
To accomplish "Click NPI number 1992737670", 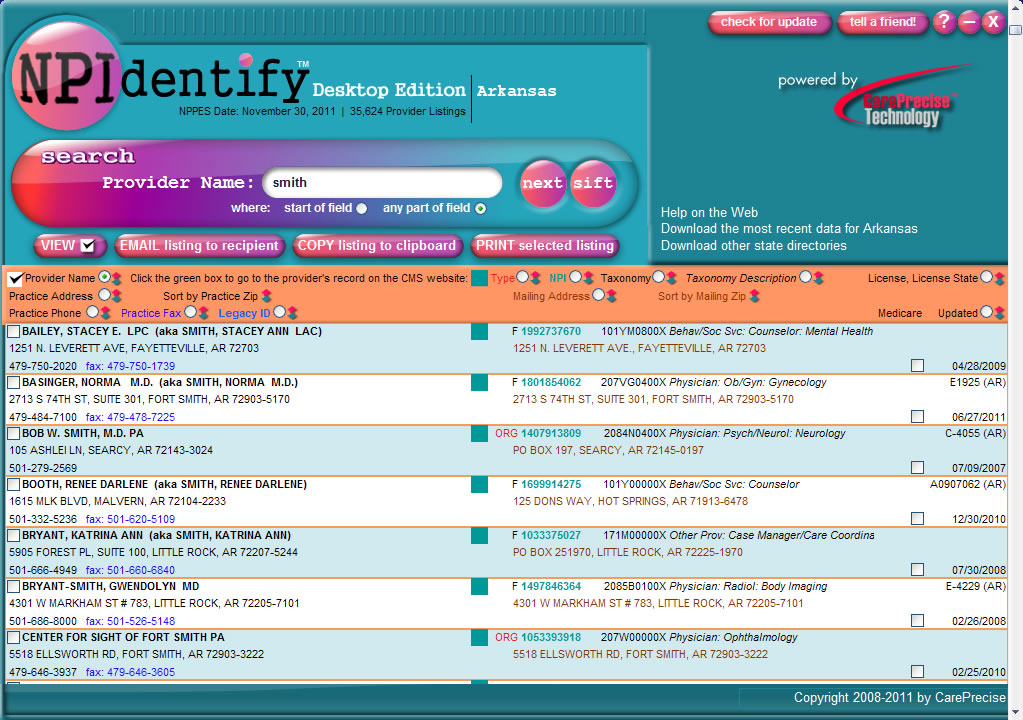I will coord(551,331).
